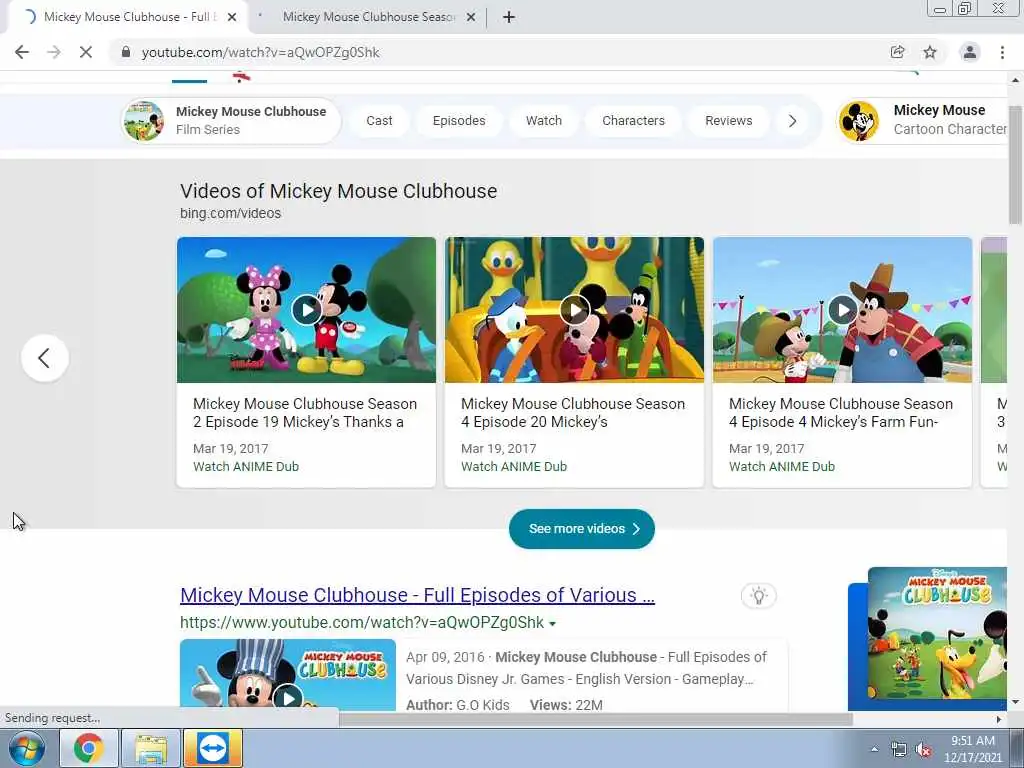Close the Mickey Mouse Clubhouse Season tab

tap(471, 17)
